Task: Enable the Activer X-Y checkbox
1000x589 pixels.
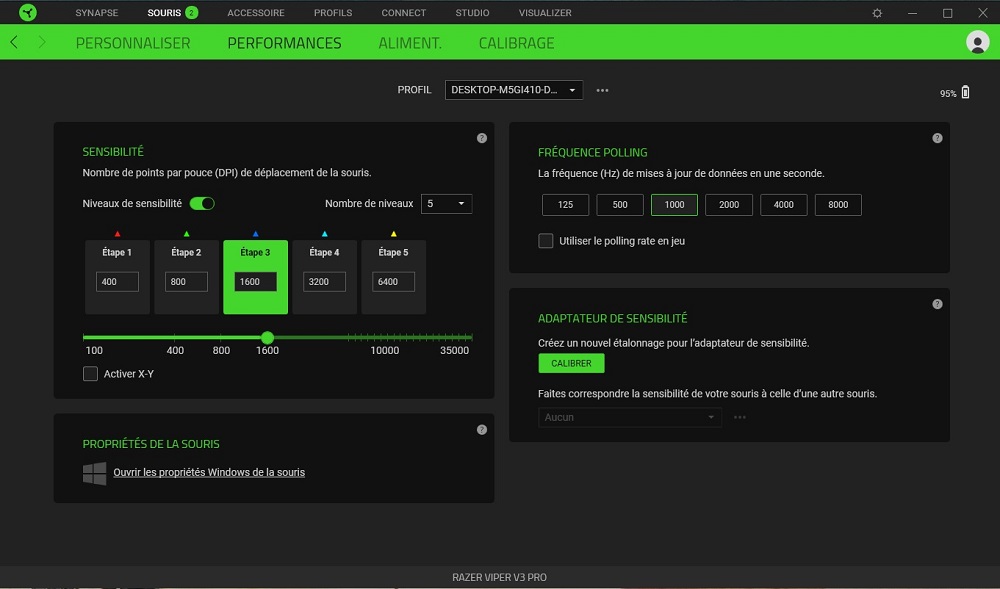Action: click(x=91, y=374)
